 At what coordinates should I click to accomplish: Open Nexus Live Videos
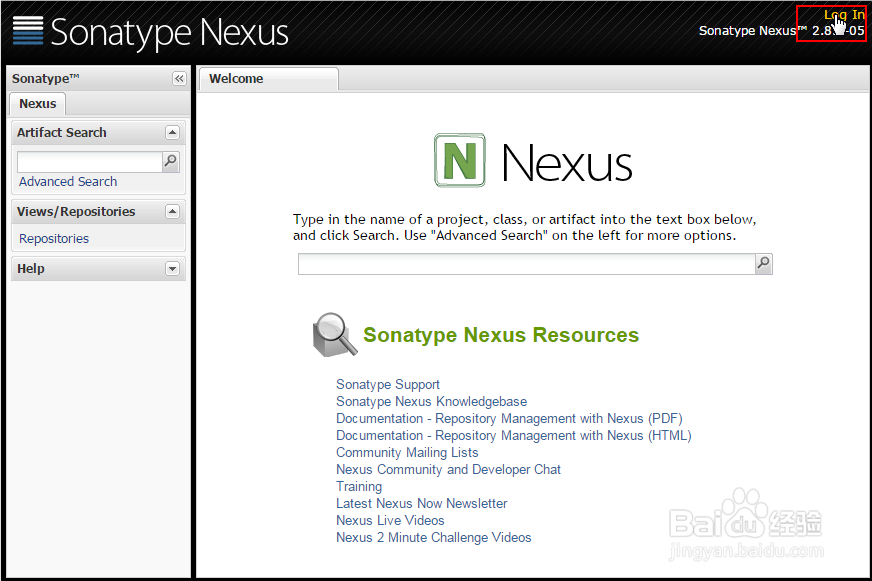pos(390,520)
